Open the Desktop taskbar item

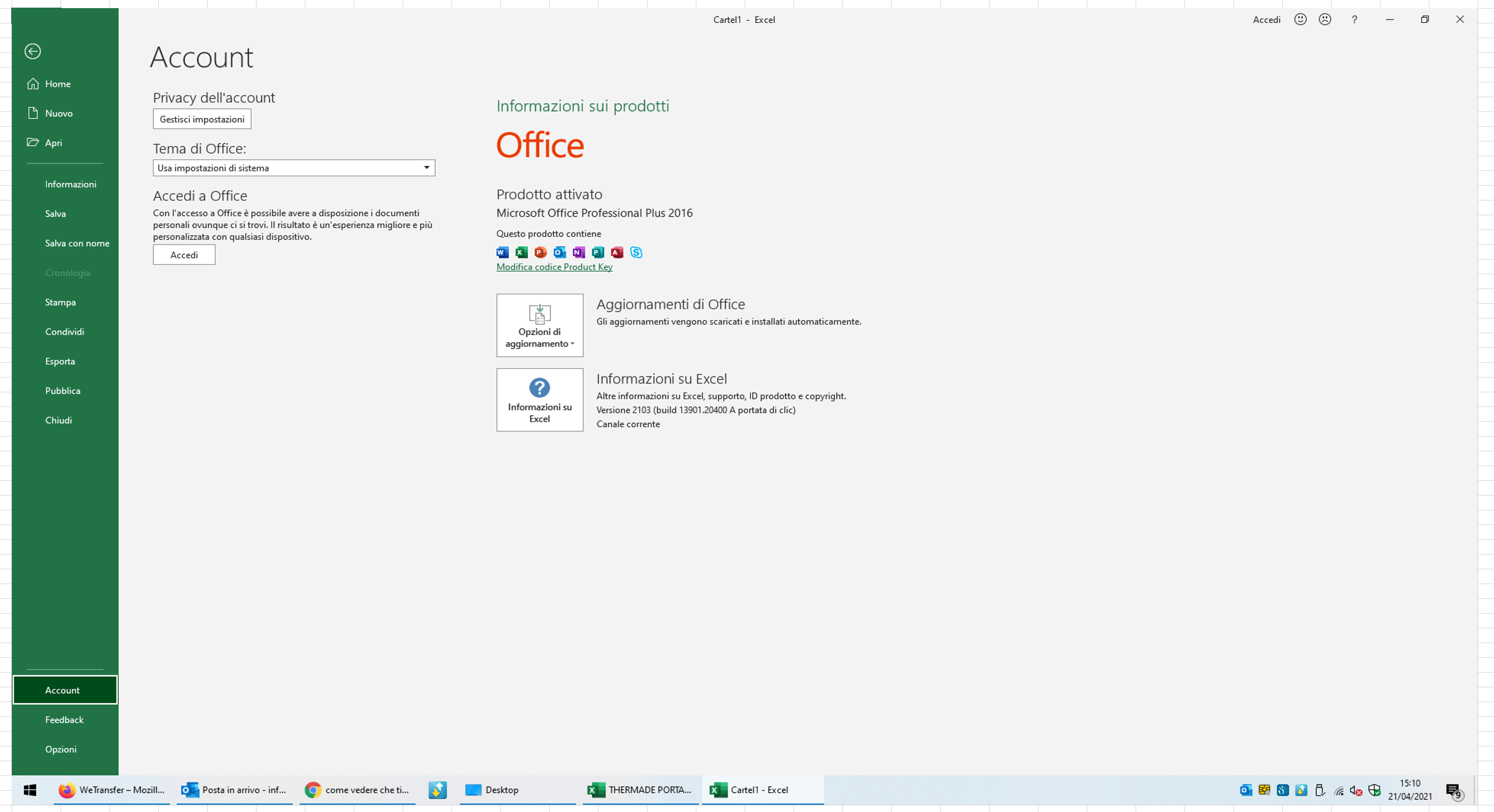coord(517,790)
